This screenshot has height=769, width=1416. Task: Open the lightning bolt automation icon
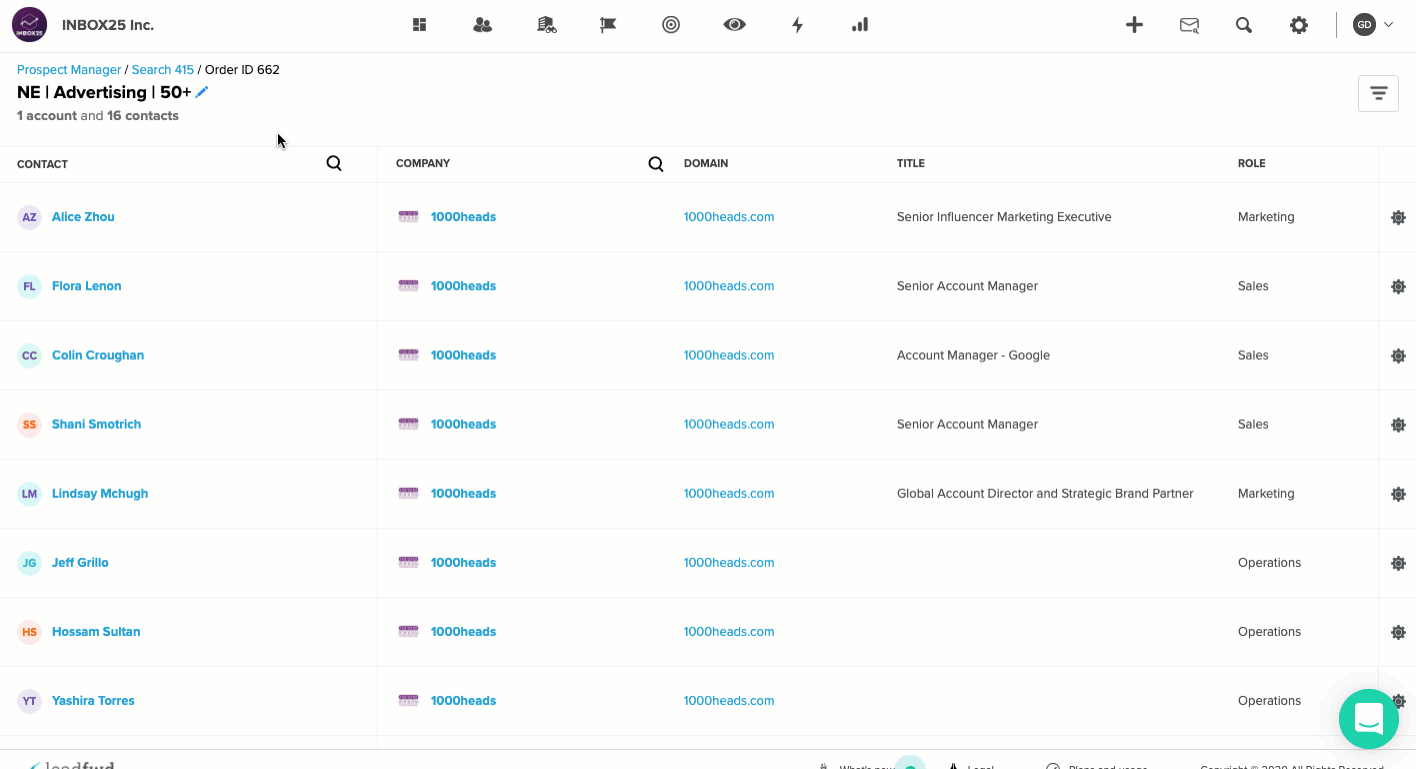pos(797,25)
